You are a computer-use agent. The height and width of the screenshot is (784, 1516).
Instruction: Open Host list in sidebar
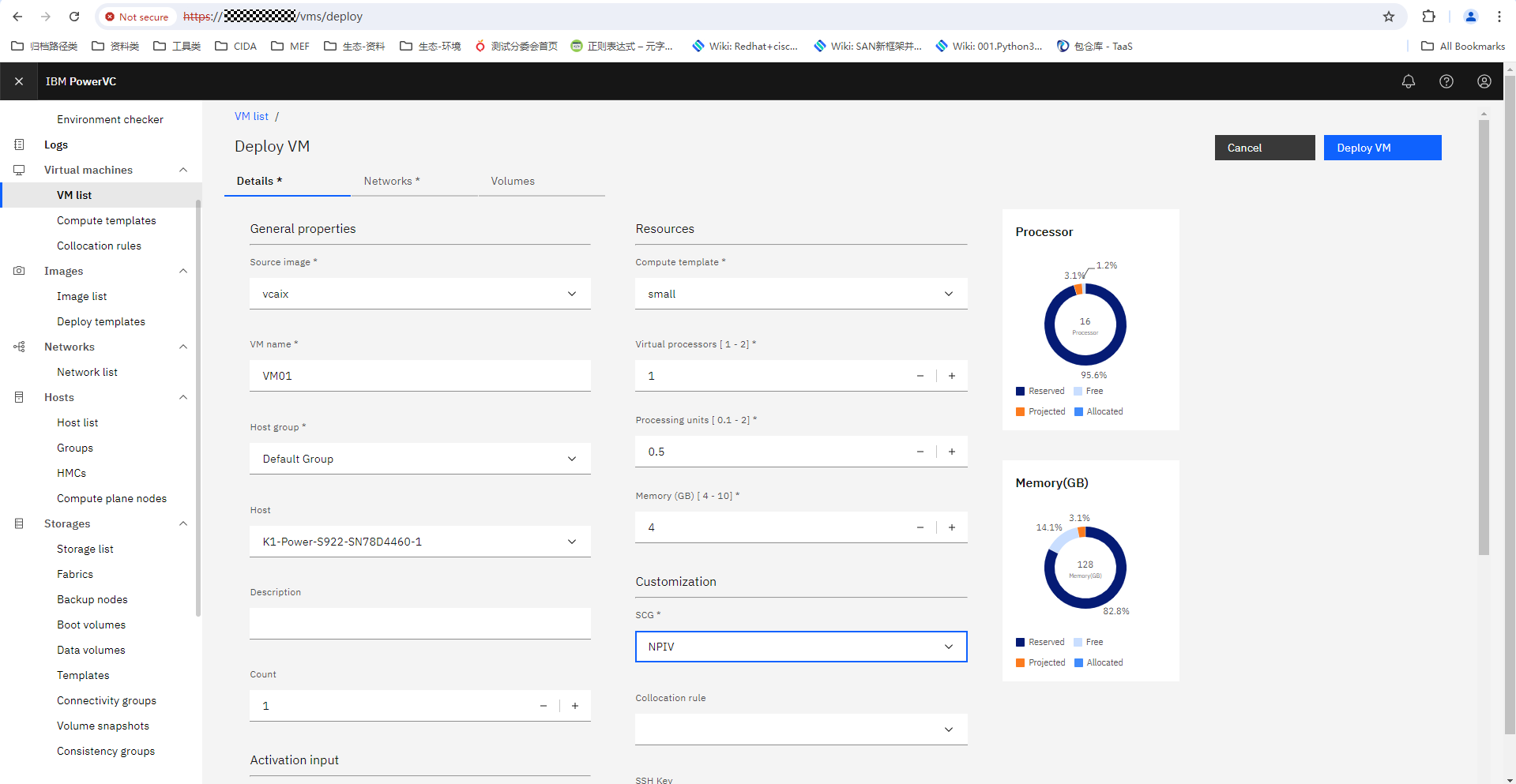[x=77, y=422]
